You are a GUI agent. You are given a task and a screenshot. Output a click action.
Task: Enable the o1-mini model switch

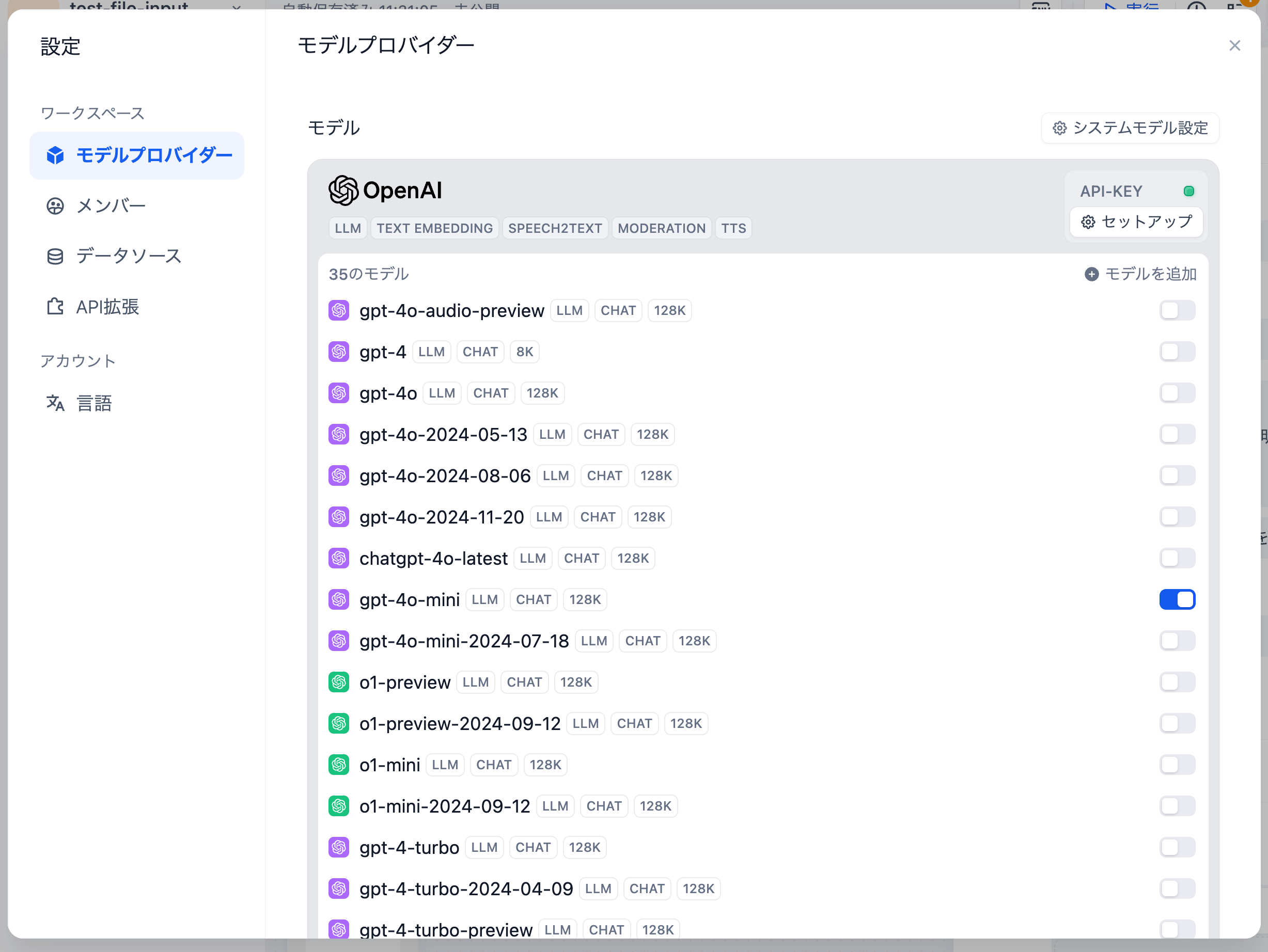(x=1177, y=765)
